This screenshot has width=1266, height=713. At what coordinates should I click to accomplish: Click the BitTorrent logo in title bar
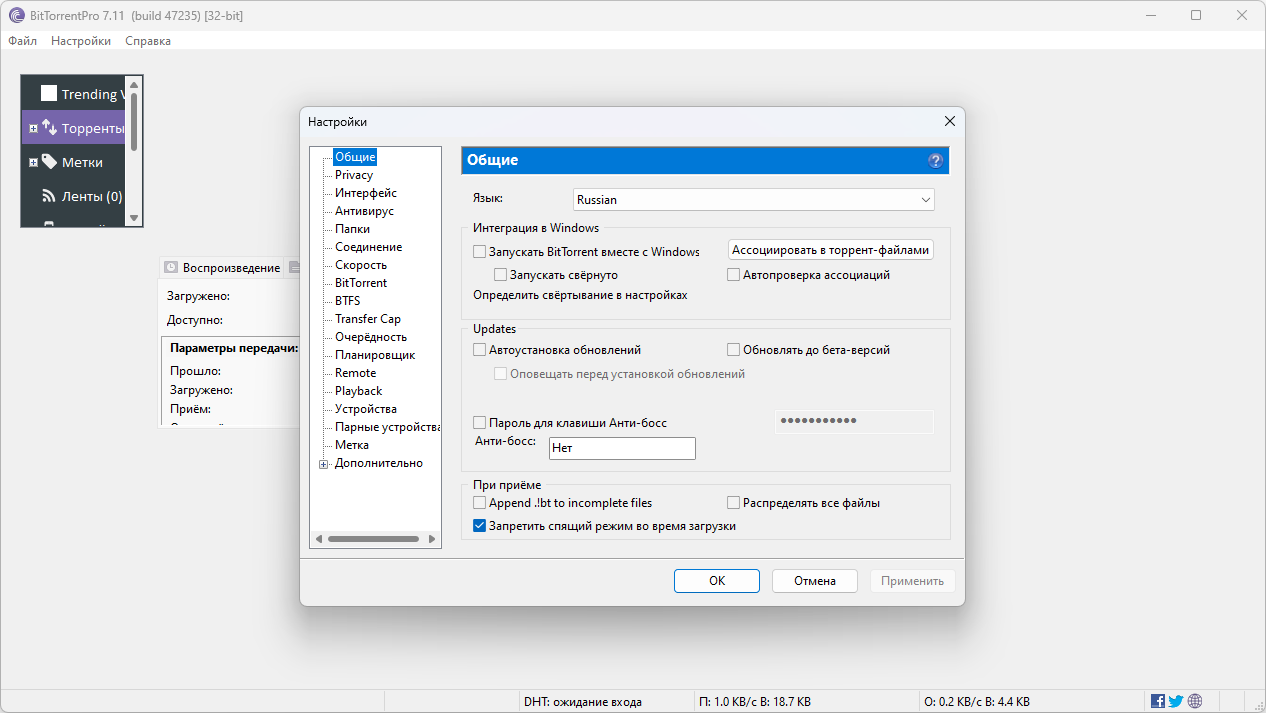(16, 15)
